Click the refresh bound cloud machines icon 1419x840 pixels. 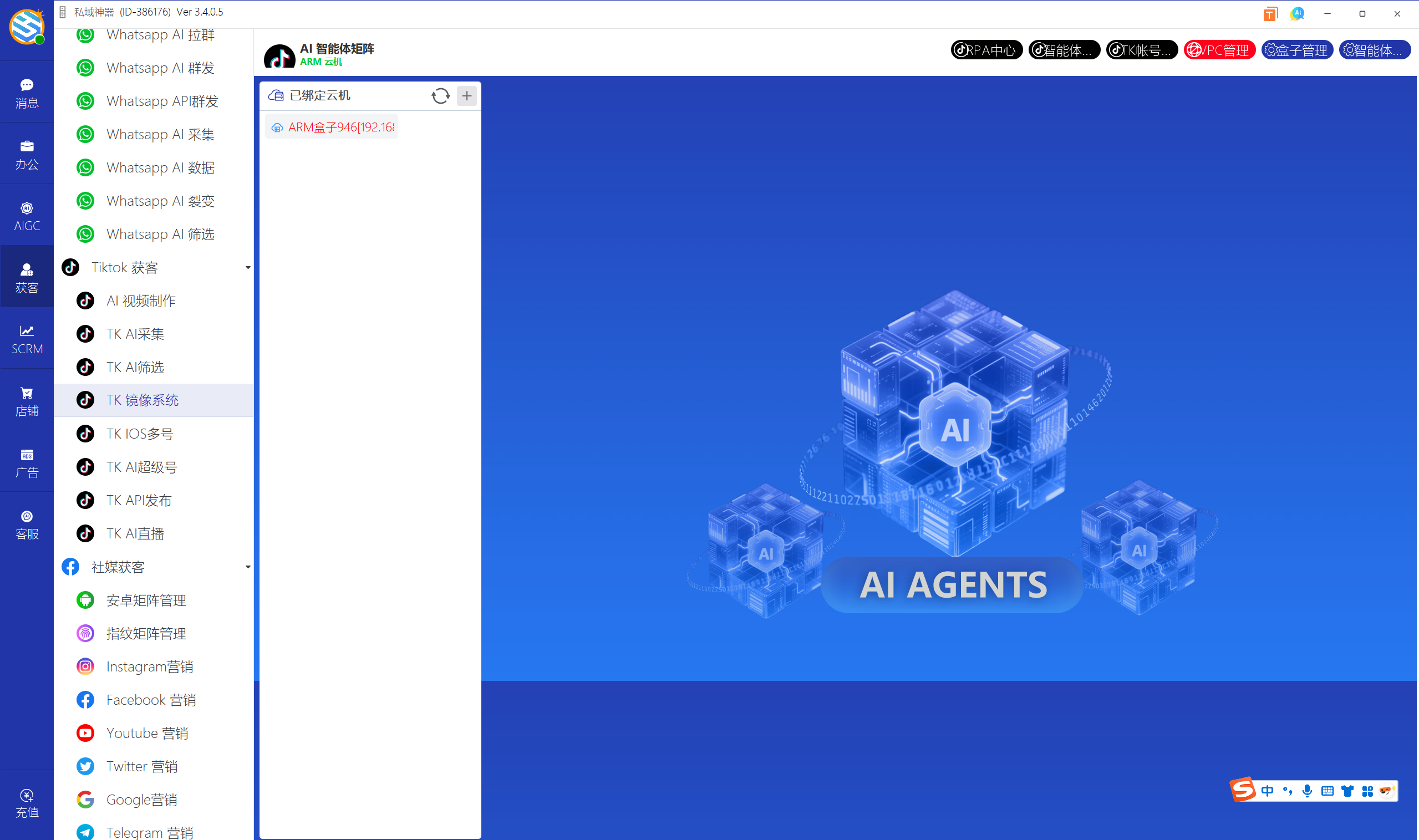pos(440,96)
